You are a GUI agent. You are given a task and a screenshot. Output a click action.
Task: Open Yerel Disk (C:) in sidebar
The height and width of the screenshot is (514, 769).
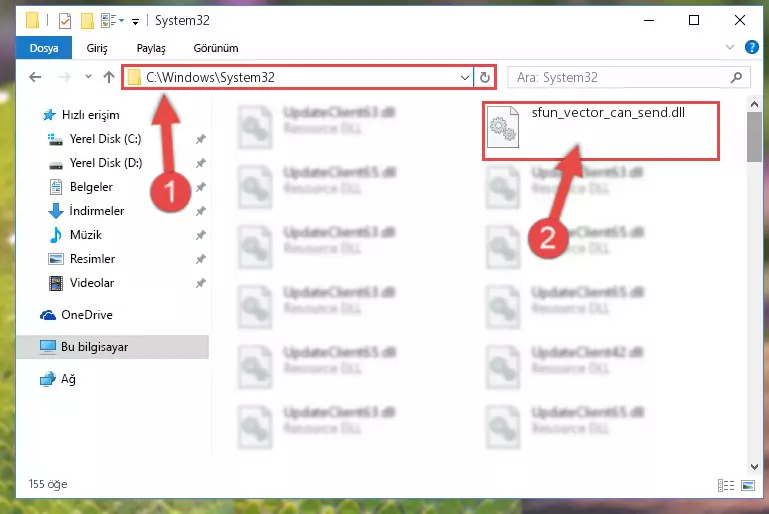(105, 139)
